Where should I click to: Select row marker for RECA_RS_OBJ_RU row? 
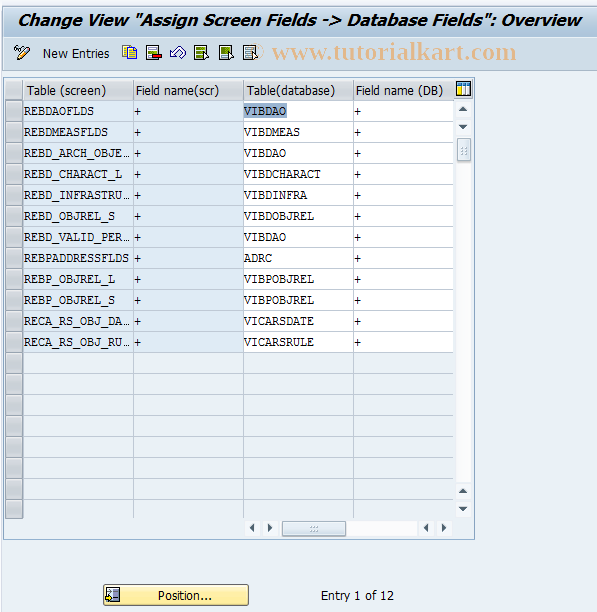tap(14, 342)
